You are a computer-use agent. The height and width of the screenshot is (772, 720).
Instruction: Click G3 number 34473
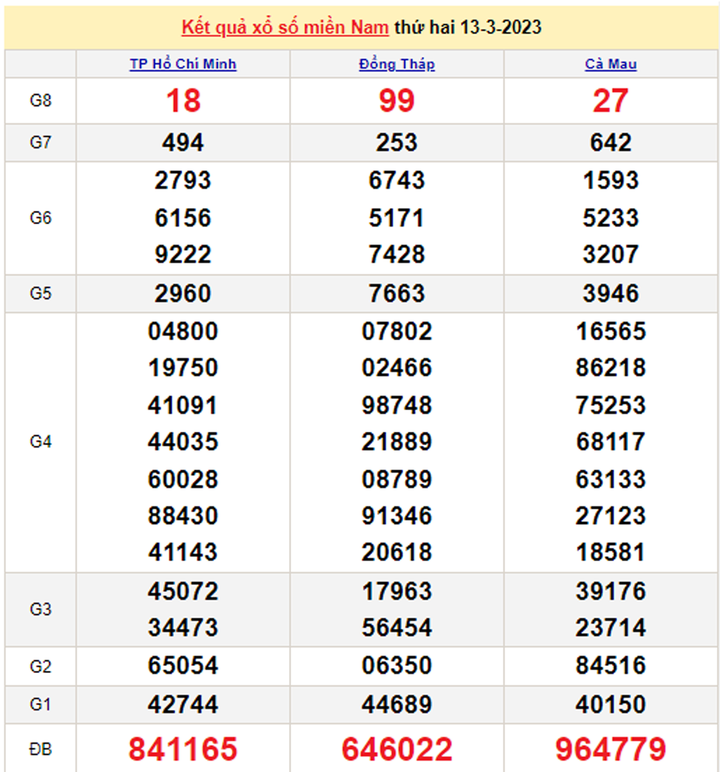tap(183, 628)
